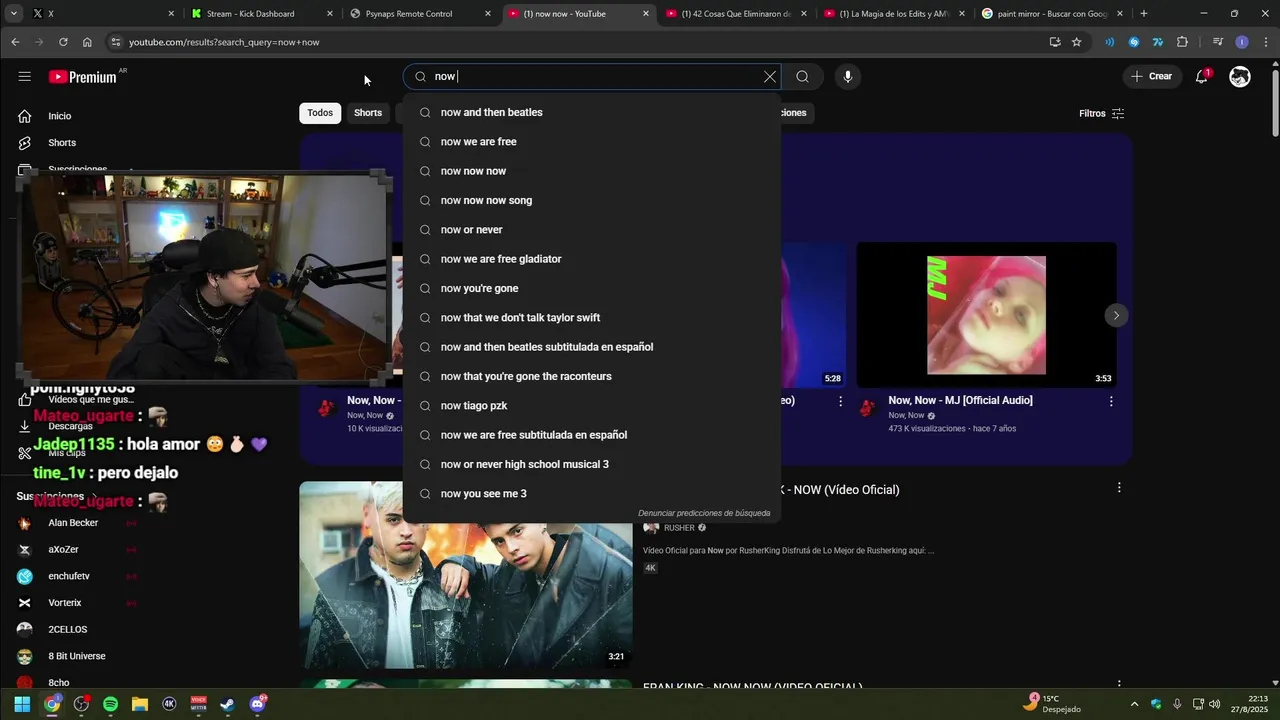The width and height of the screenshot is (1280, 720).
Task: Choose 'now and then beatles subtitulada en español'
Action: point(591,347)
